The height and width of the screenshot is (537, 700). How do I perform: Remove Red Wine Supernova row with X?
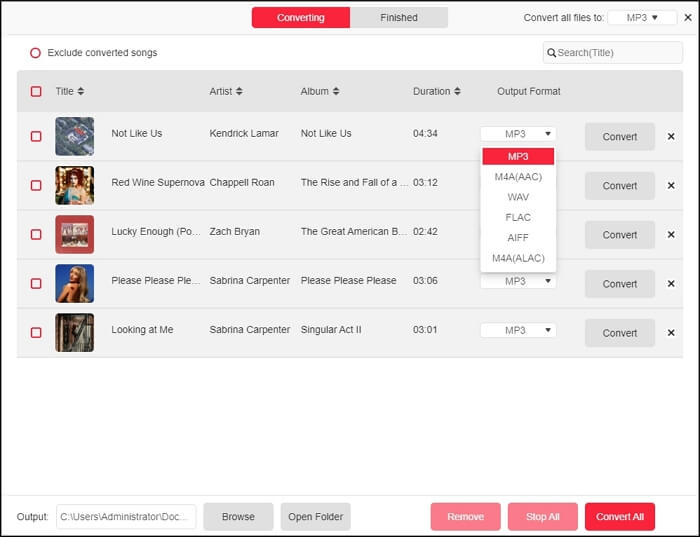pyautogui.click(x=671, y=186)
